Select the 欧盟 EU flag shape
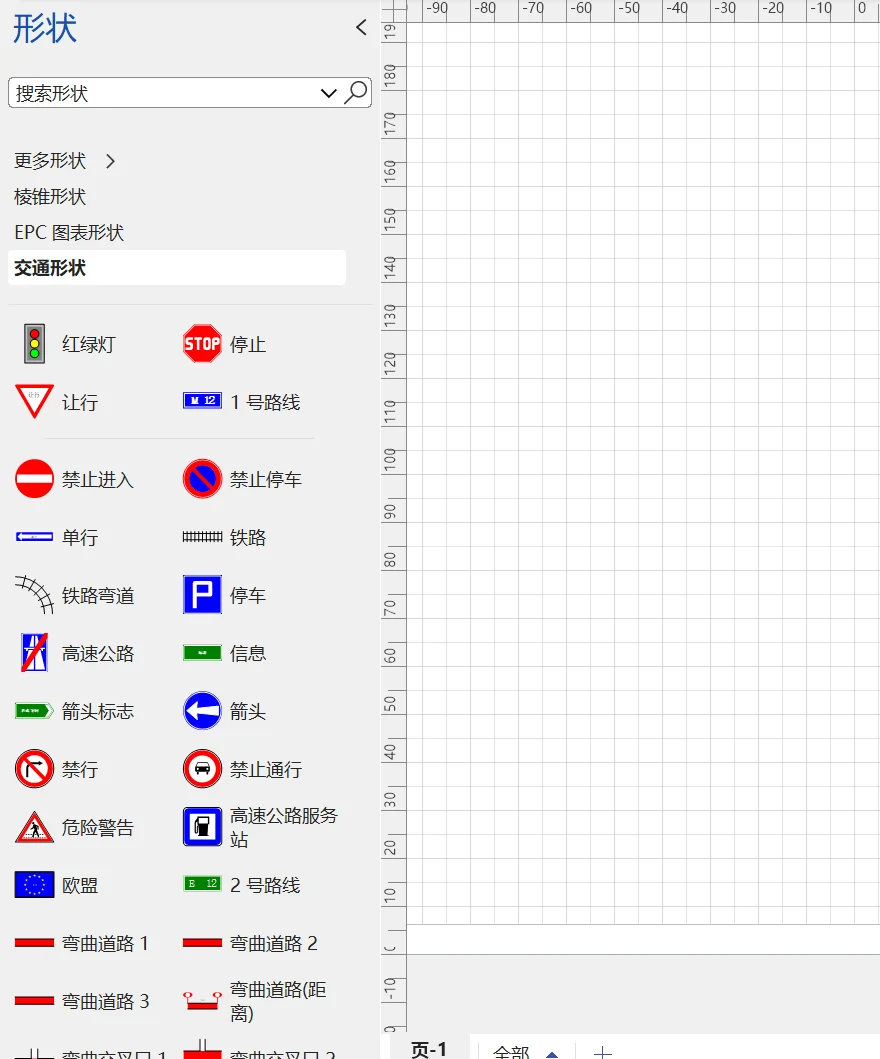 [33, 884]
